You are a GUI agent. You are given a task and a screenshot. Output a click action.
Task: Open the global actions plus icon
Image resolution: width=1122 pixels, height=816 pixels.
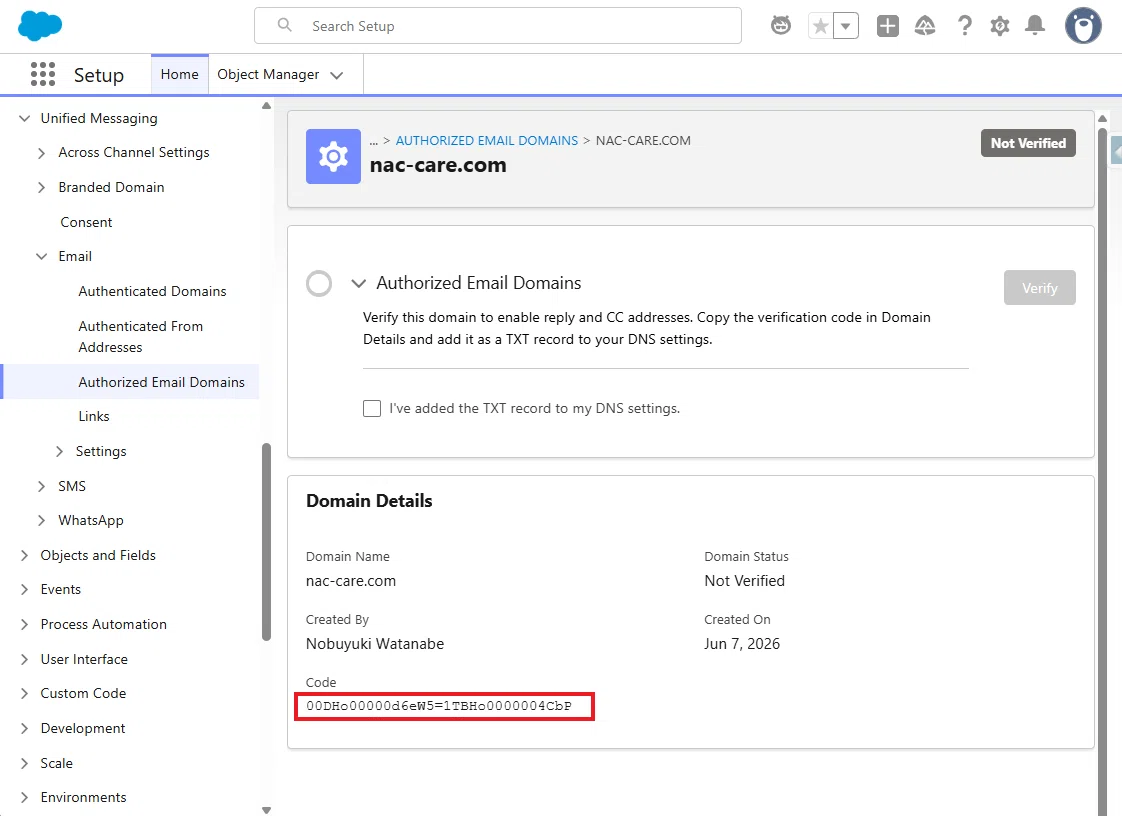click(x=887, y=26)
